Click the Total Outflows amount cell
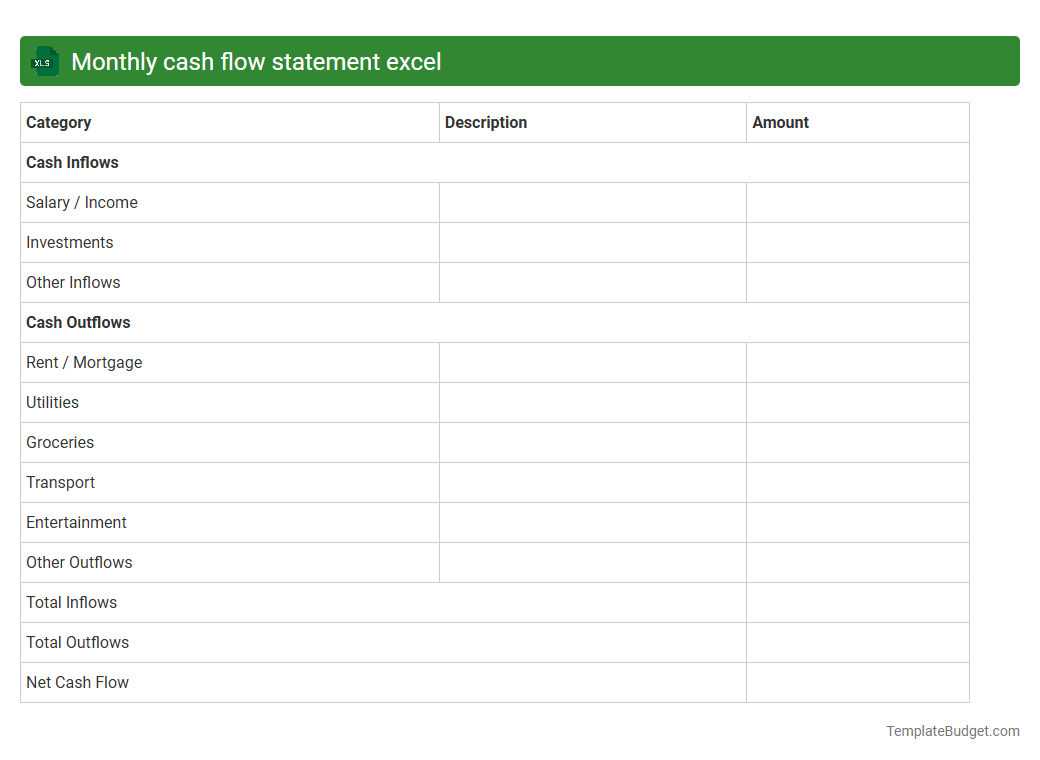 tap(857, 642)
